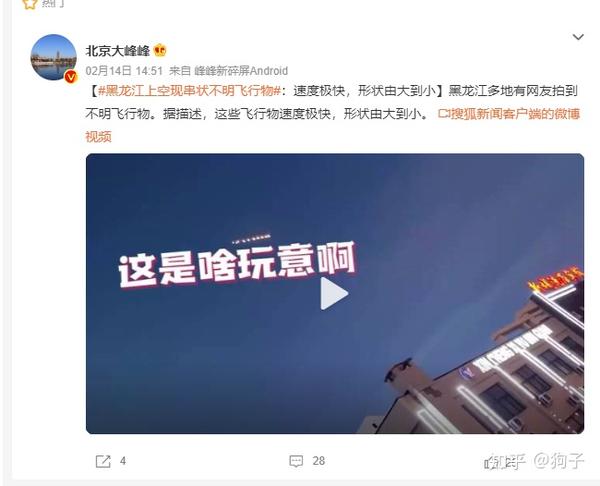
Task: Click the orange verified V badge
Action: point(71,77)
